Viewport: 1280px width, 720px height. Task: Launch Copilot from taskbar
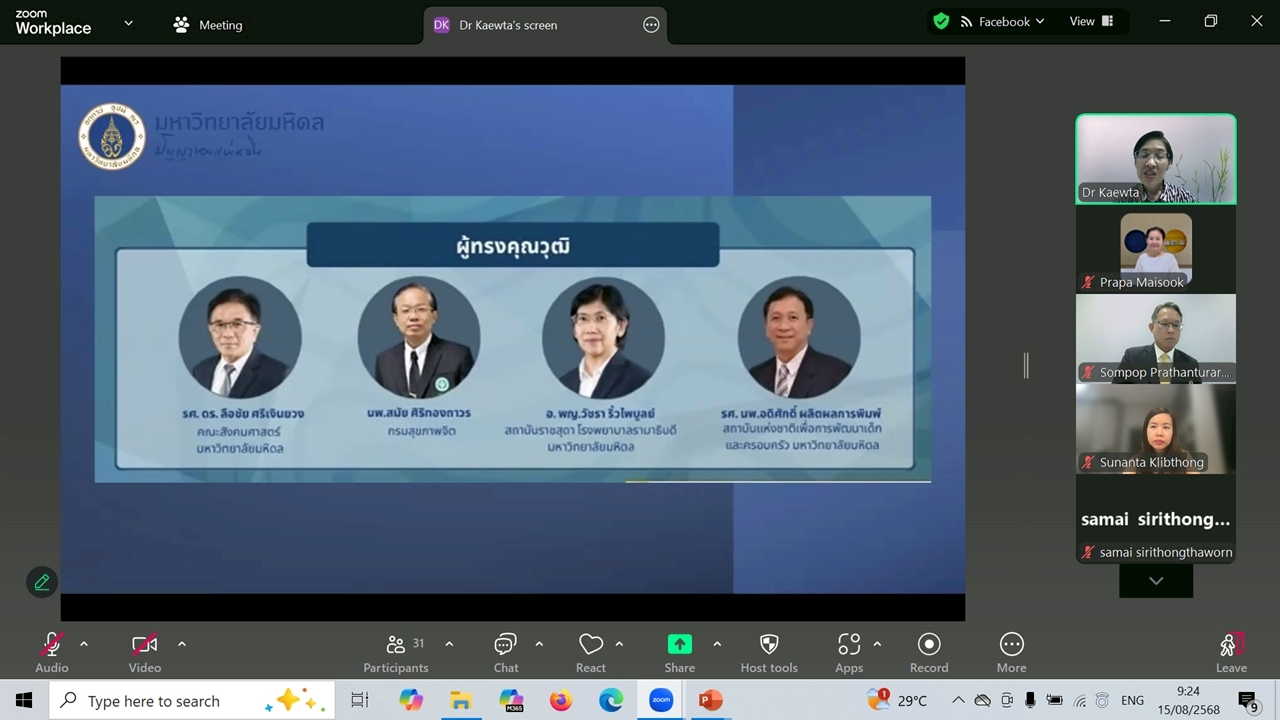pyautogui.click(x=411, y=700)
